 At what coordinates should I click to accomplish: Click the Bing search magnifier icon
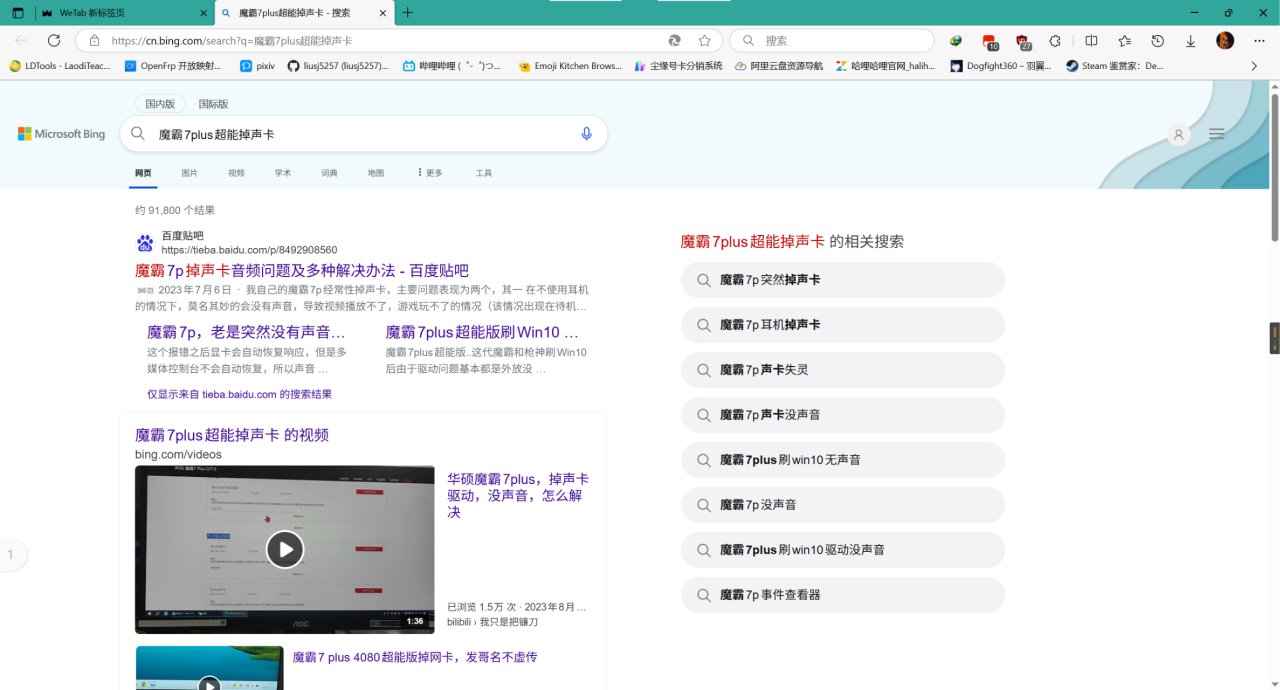138,134
